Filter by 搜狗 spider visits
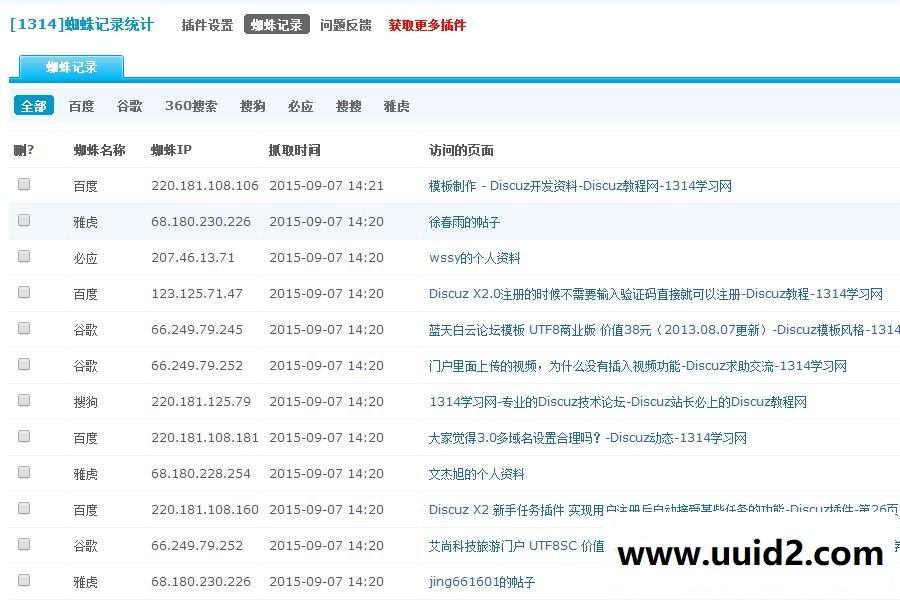Screen dimensions: 900x600 (252, 105)
